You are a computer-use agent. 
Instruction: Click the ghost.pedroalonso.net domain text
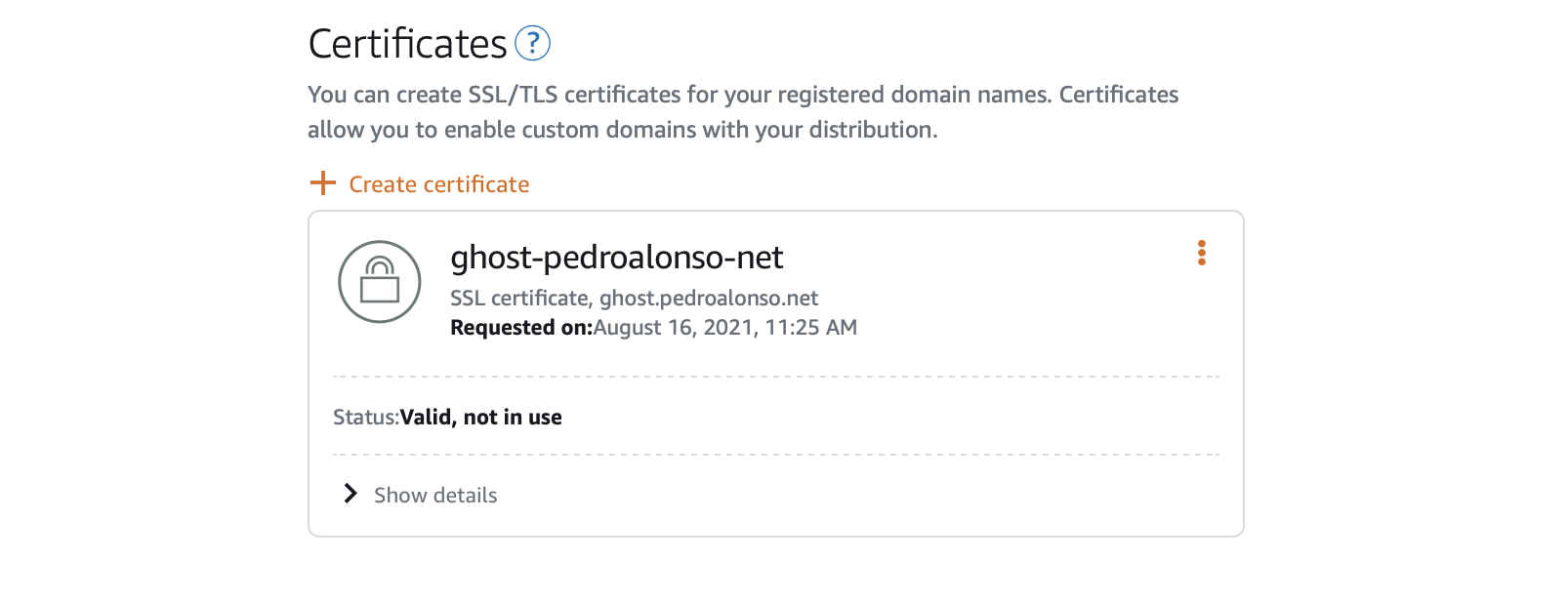click(x=709, y=299)
